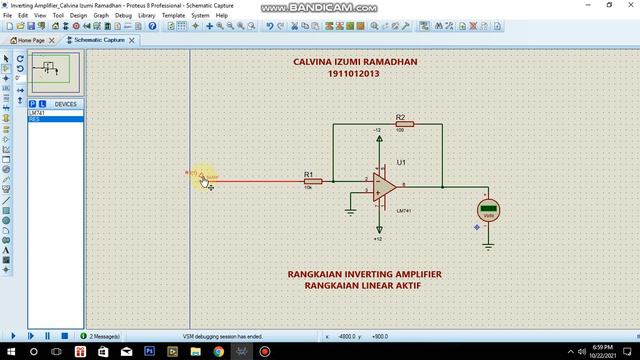Screen dimensions: 640x360
Task: Pause the simulation
Action: point(47,336)
